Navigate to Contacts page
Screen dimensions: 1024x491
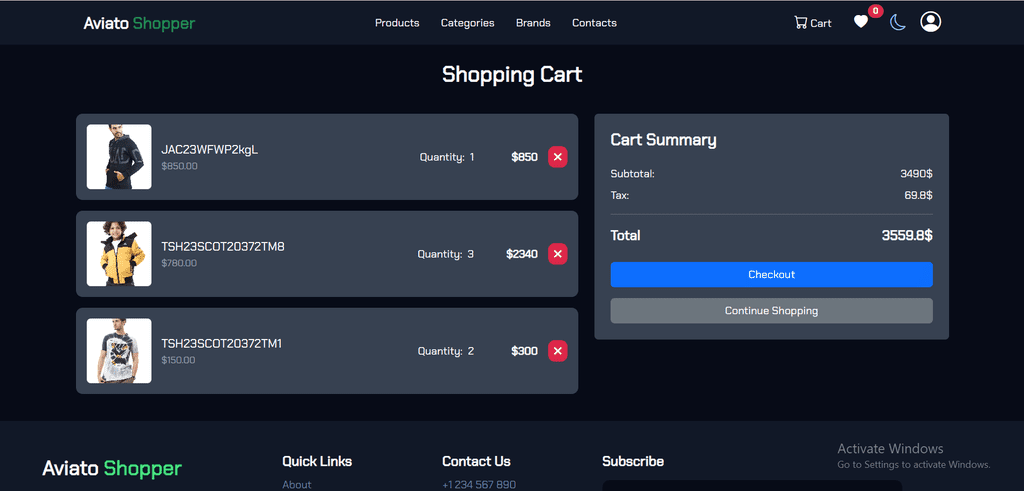(x=594, y=23)
